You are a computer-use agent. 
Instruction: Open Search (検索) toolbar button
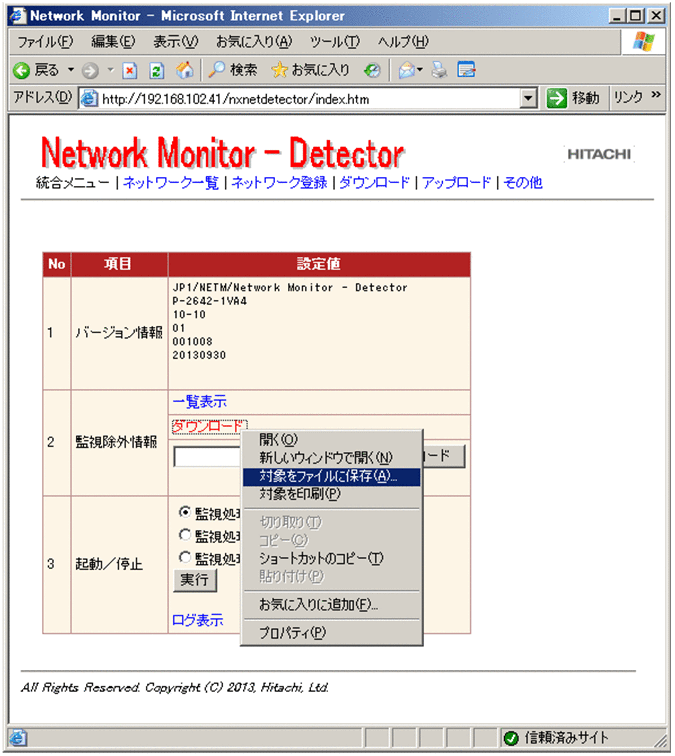click(233, 70)
